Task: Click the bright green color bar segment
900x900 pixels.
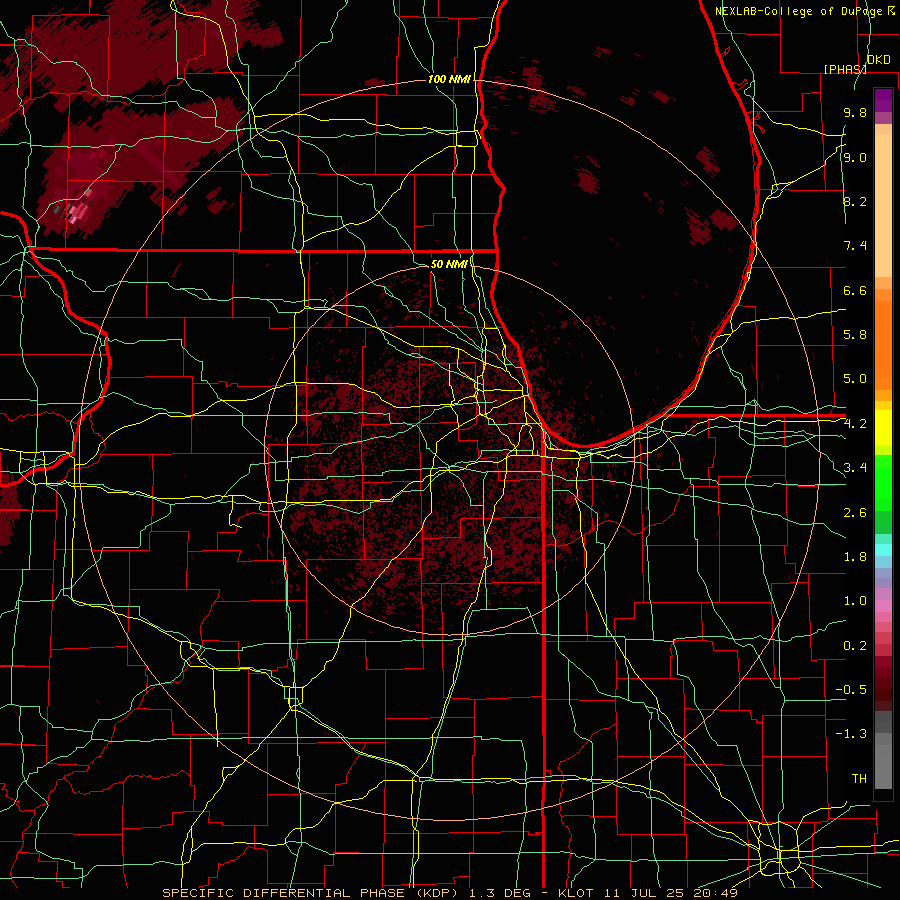Action: click(x=883, y=483)
